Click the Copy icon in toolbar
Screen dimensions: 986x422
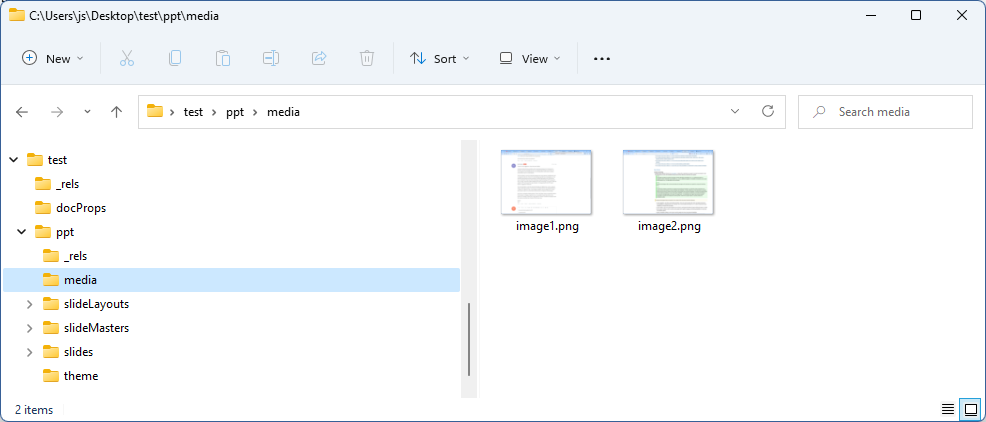pyautogui.click(x=175, y=58)
